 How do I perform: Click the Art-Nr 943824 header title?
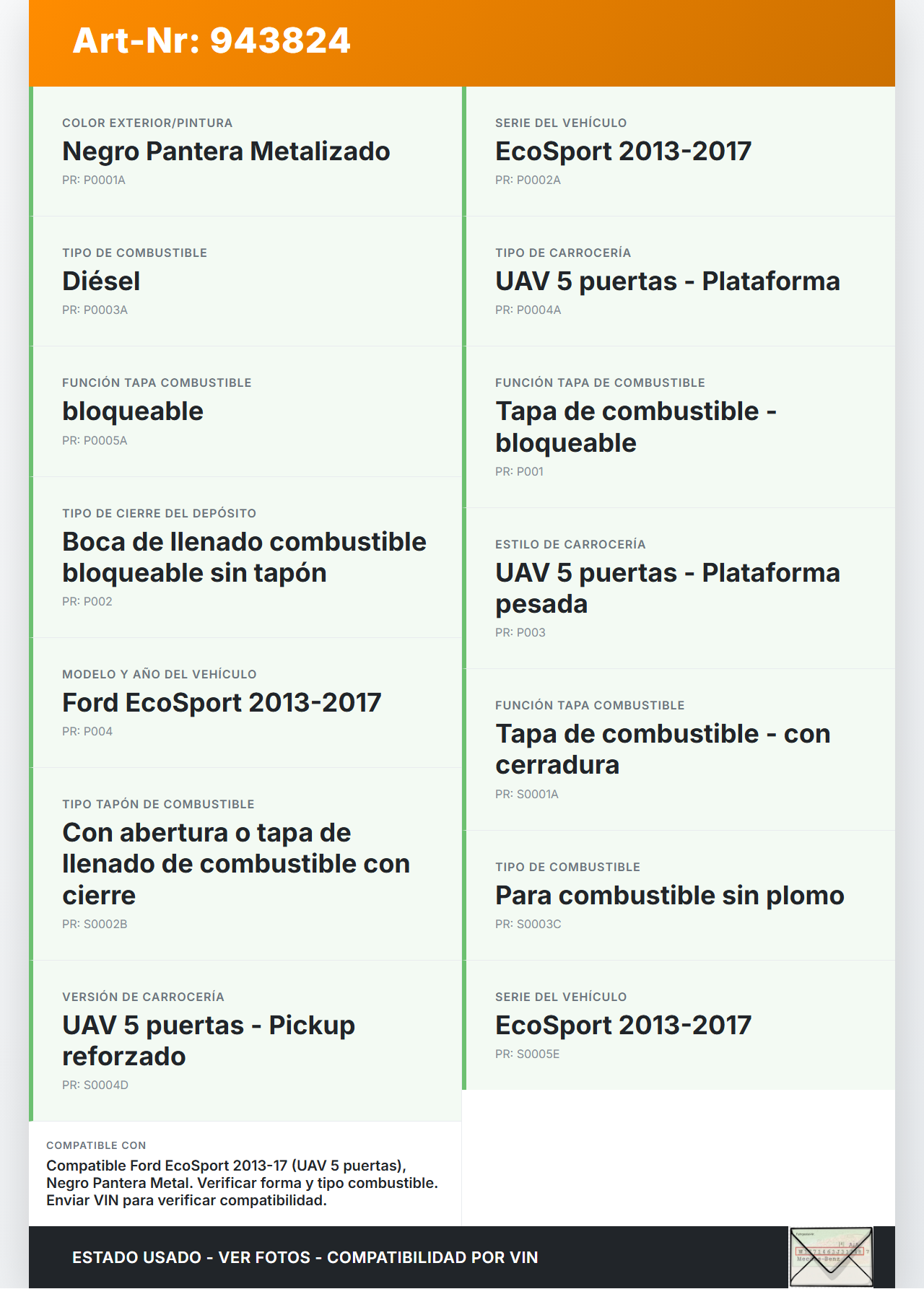click(x=212, y=40)
